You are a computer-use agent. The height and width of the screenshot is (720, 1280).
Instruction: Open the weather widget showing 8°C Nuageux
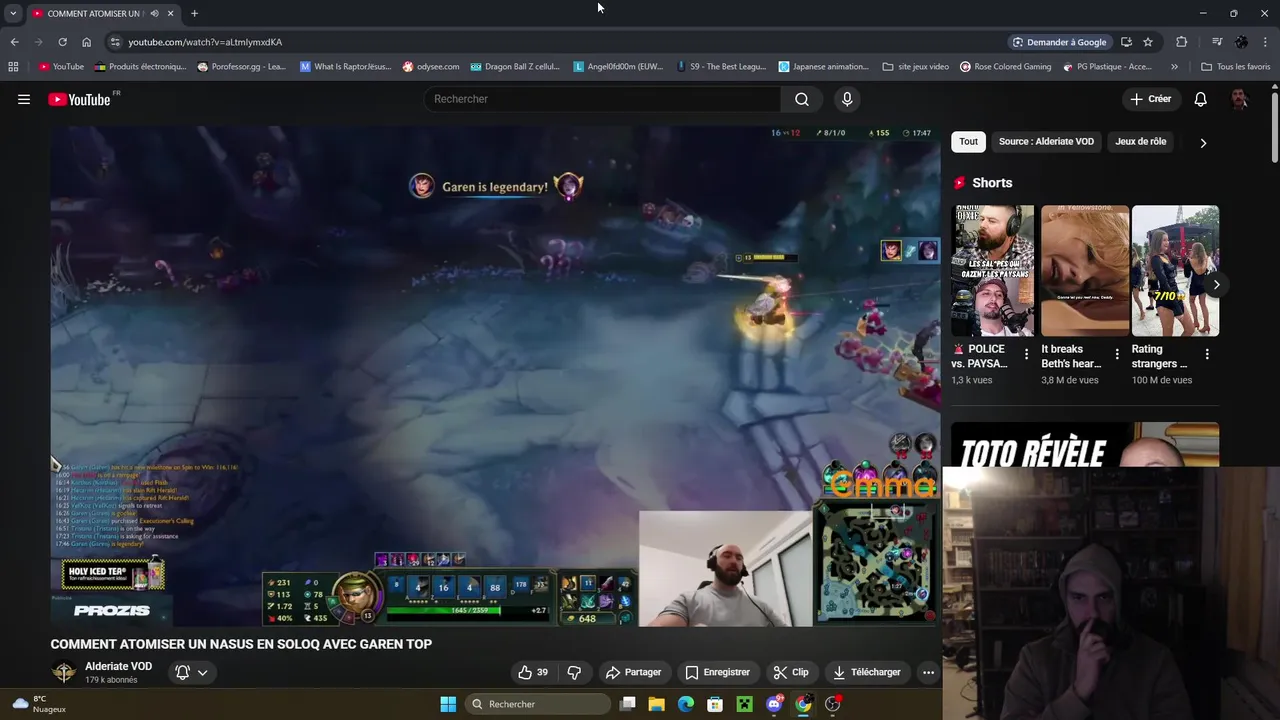40,704
